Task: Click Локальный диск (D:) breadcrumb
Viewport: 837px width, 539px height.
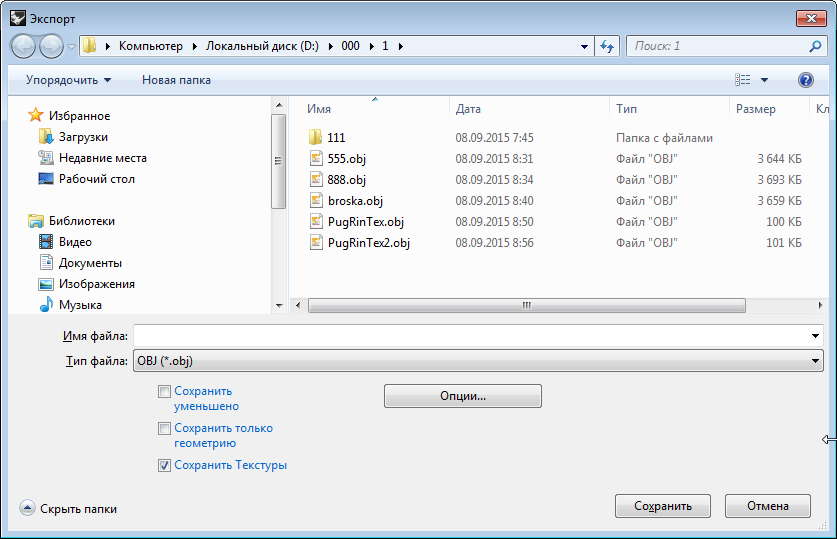Action: (262, 46)
